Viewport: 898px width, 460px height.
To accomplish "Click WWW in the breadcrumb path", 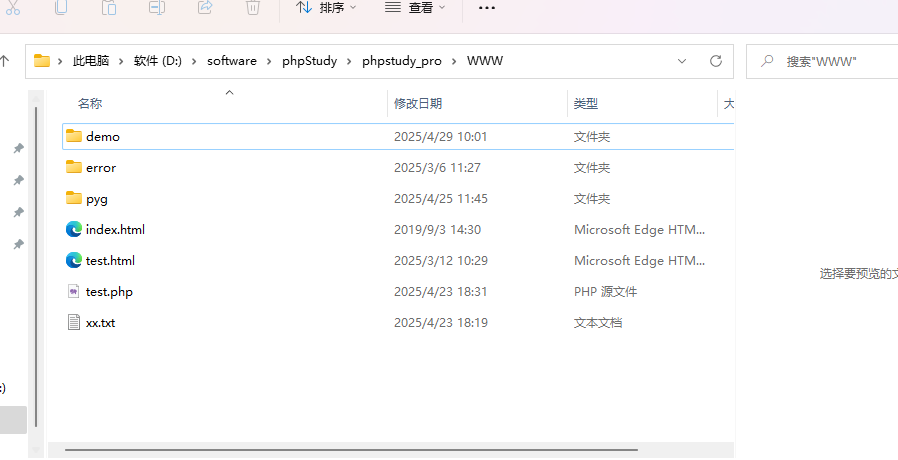I will tap(485, 61).
